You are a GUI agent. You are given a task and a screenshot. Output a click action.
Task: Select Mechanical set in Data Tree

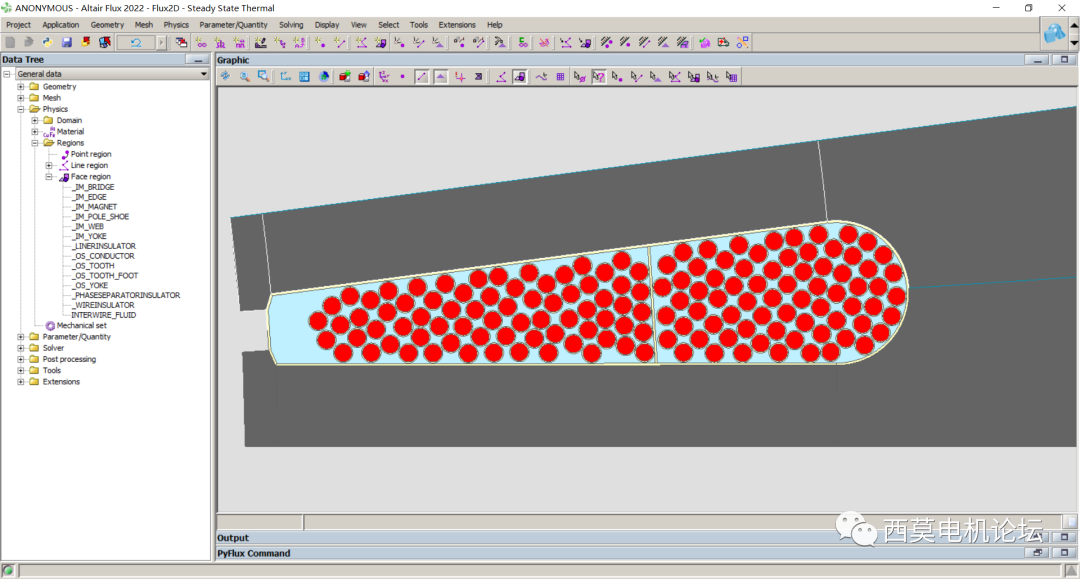coord(81,325)
